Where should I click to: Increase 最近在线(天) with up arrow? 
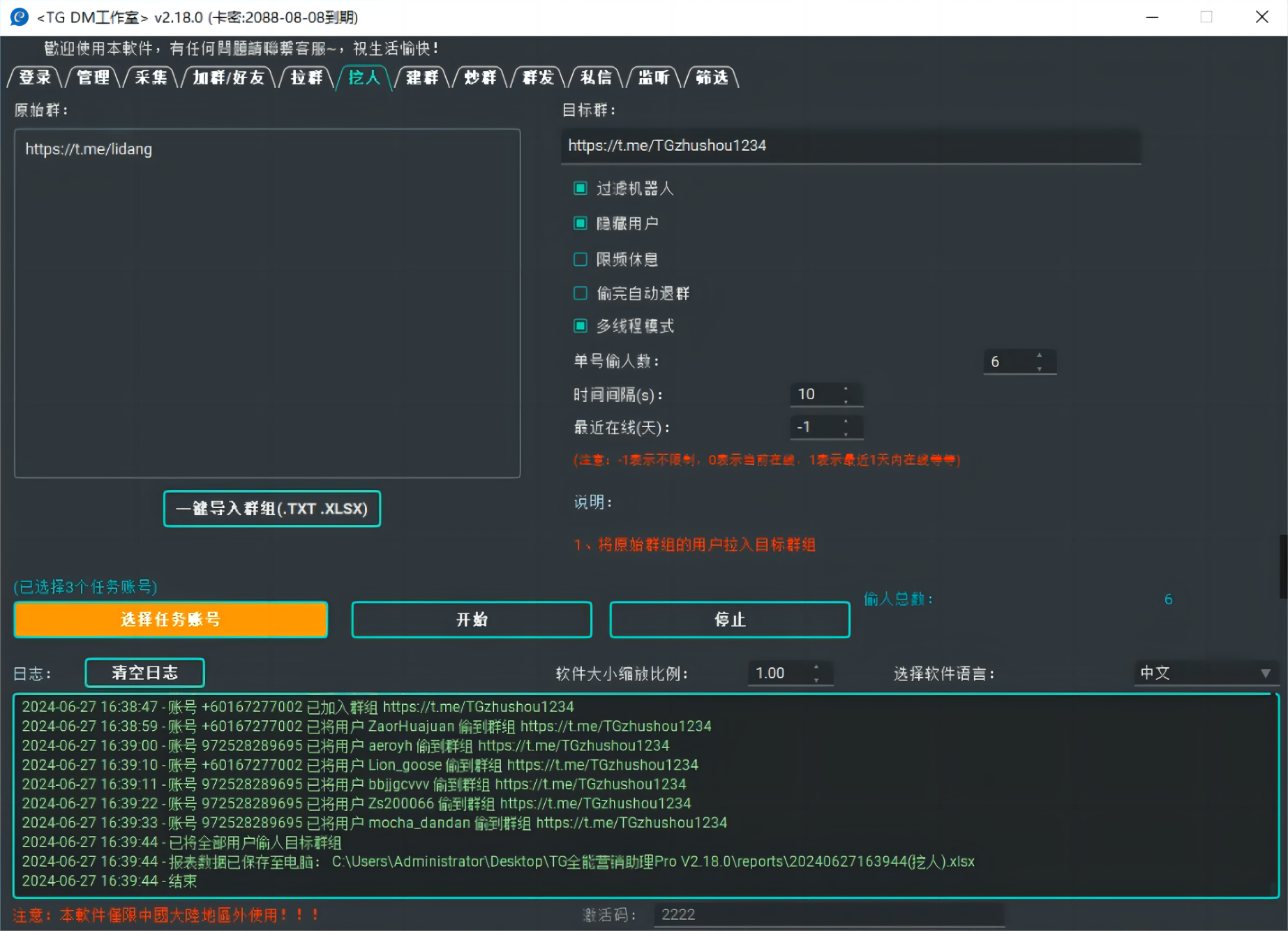click(x=846, y=422)
